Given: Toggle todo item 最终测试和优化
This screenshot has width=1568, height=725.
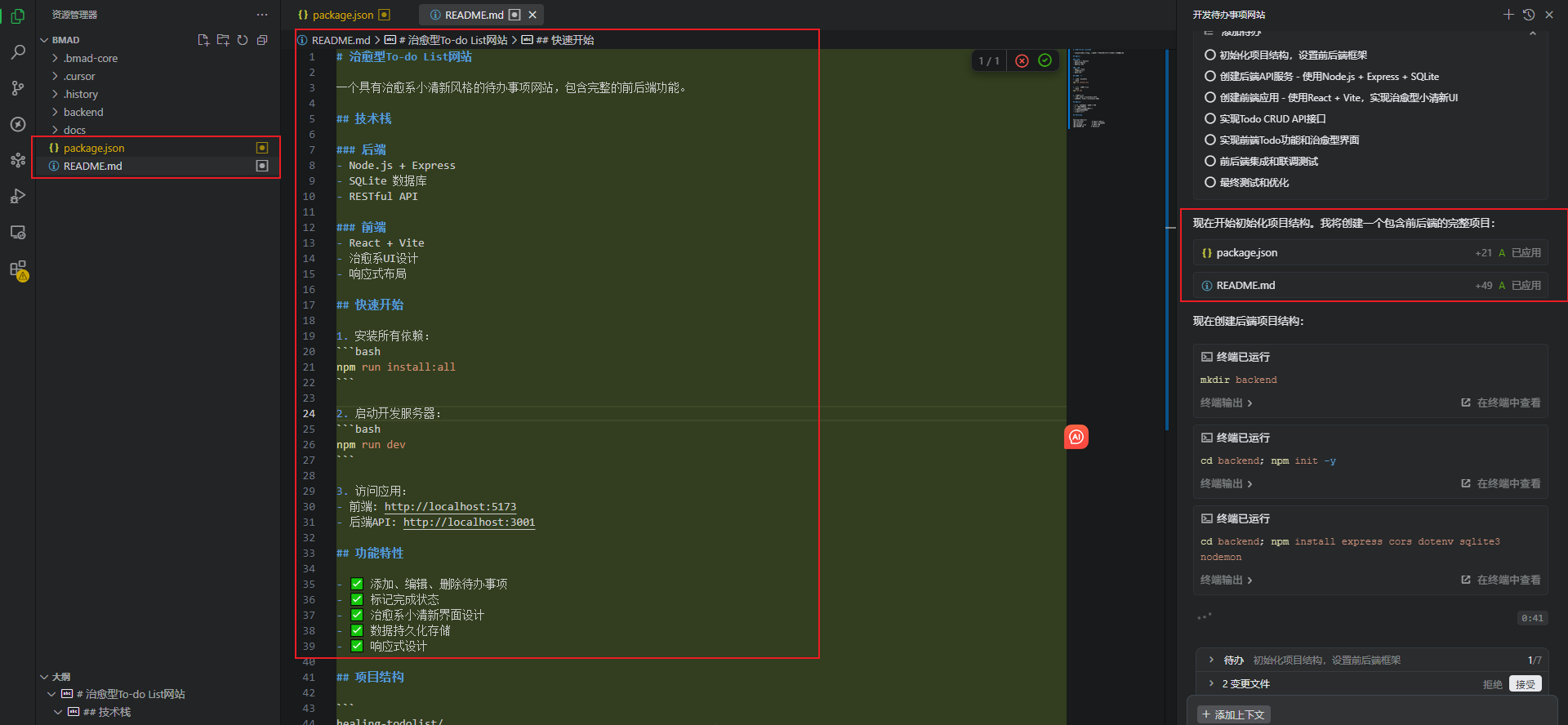Looking at the screenshot, I should click(1210, 182).
